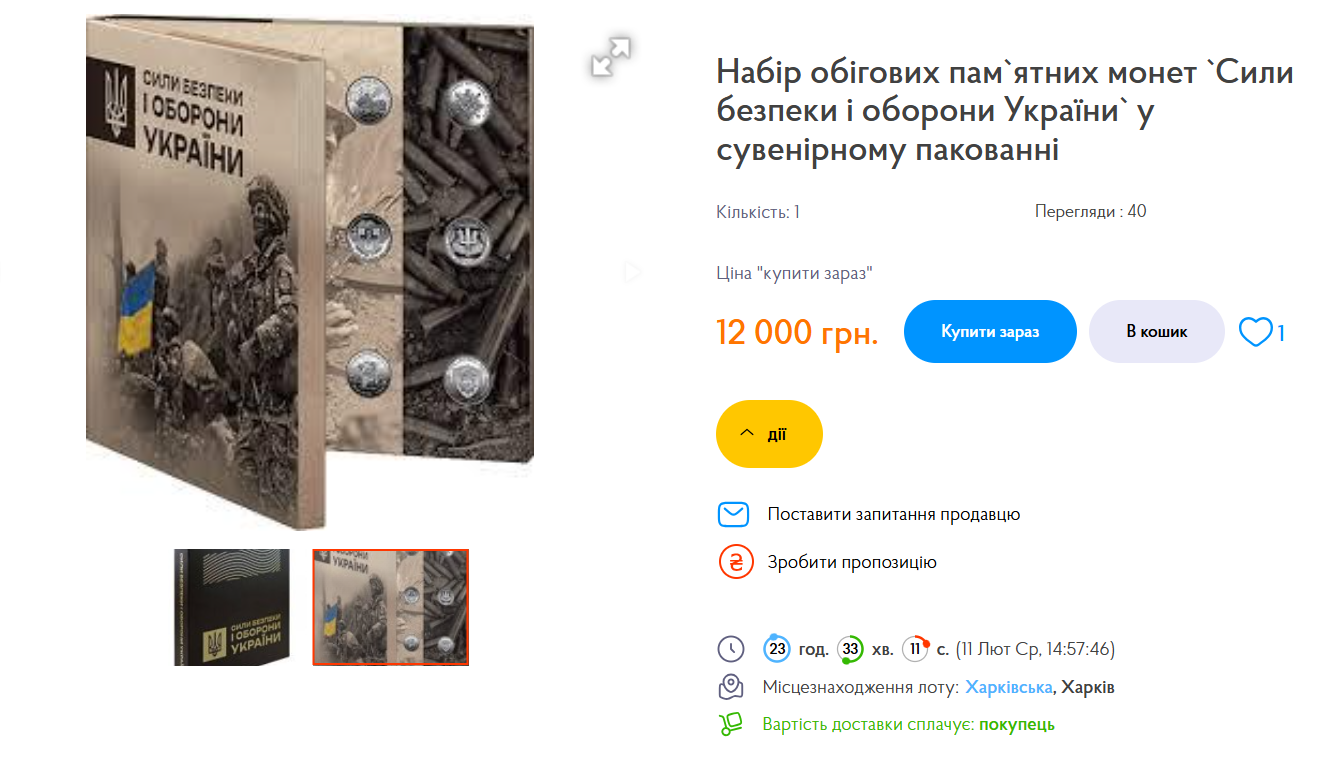Expand the product image to fullscreen
The height and width of the screenshot is (770, 1322).
click(611, 56)
